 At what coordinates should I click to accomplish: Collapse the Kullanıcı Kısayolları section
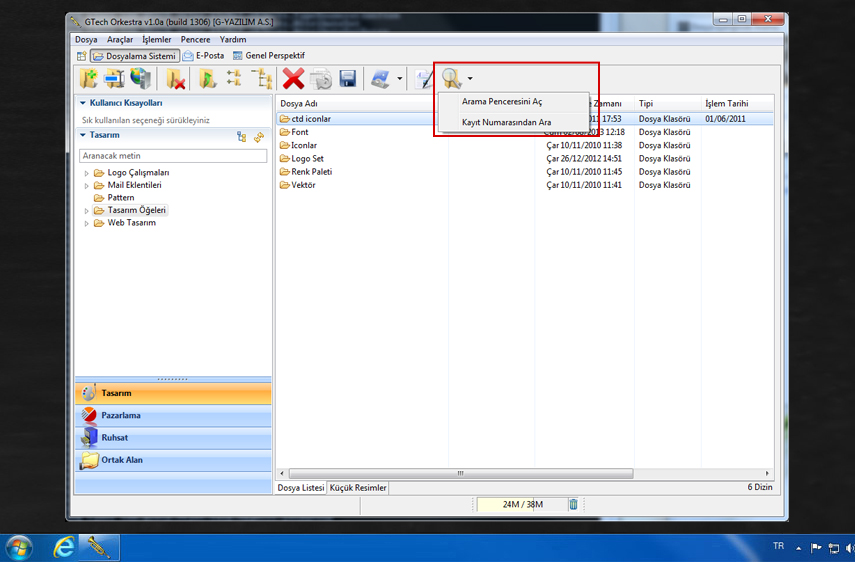[82, 102]
